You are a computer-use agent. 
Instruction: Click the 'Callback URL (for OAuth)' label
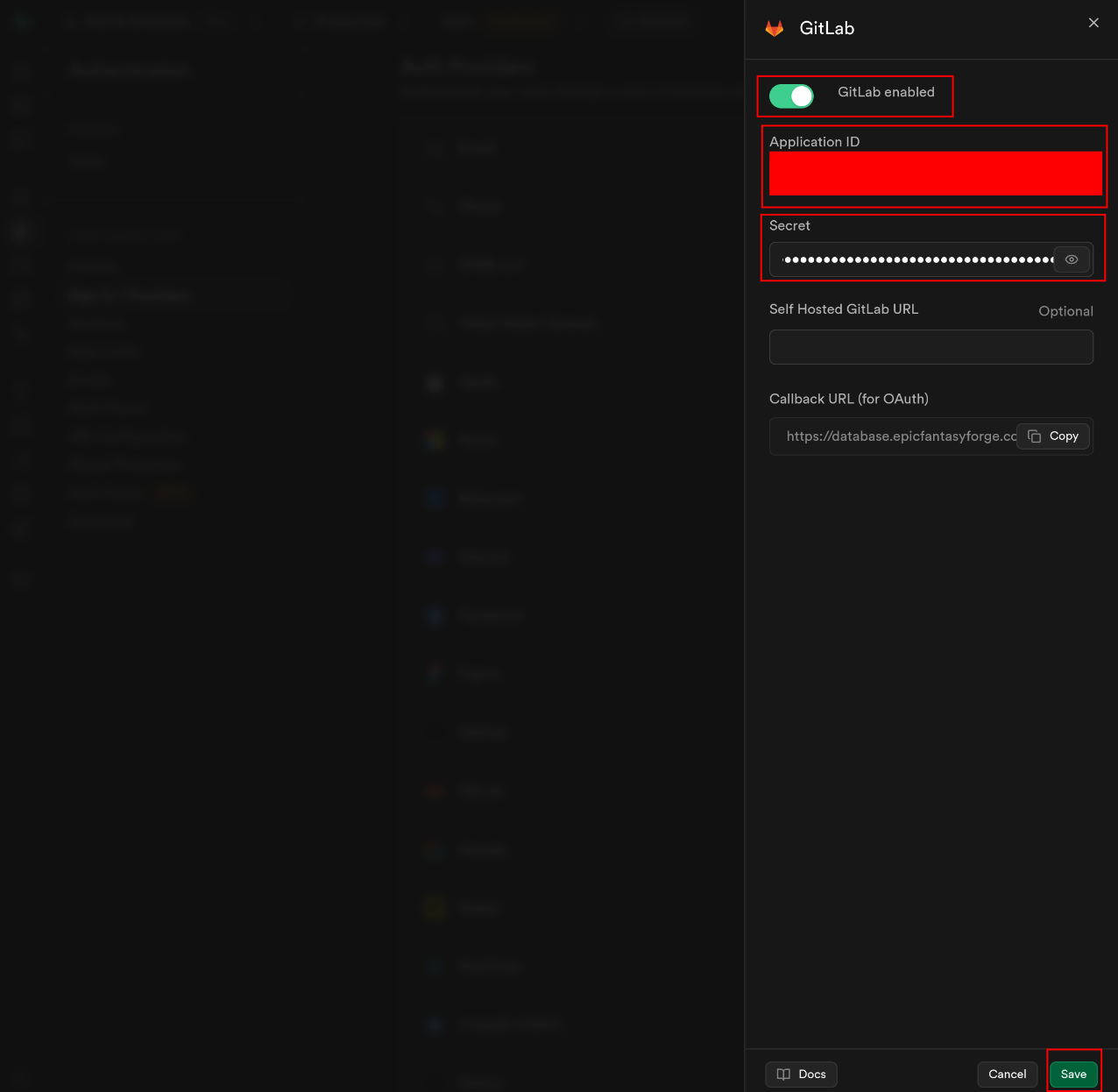tap(848, 399)
